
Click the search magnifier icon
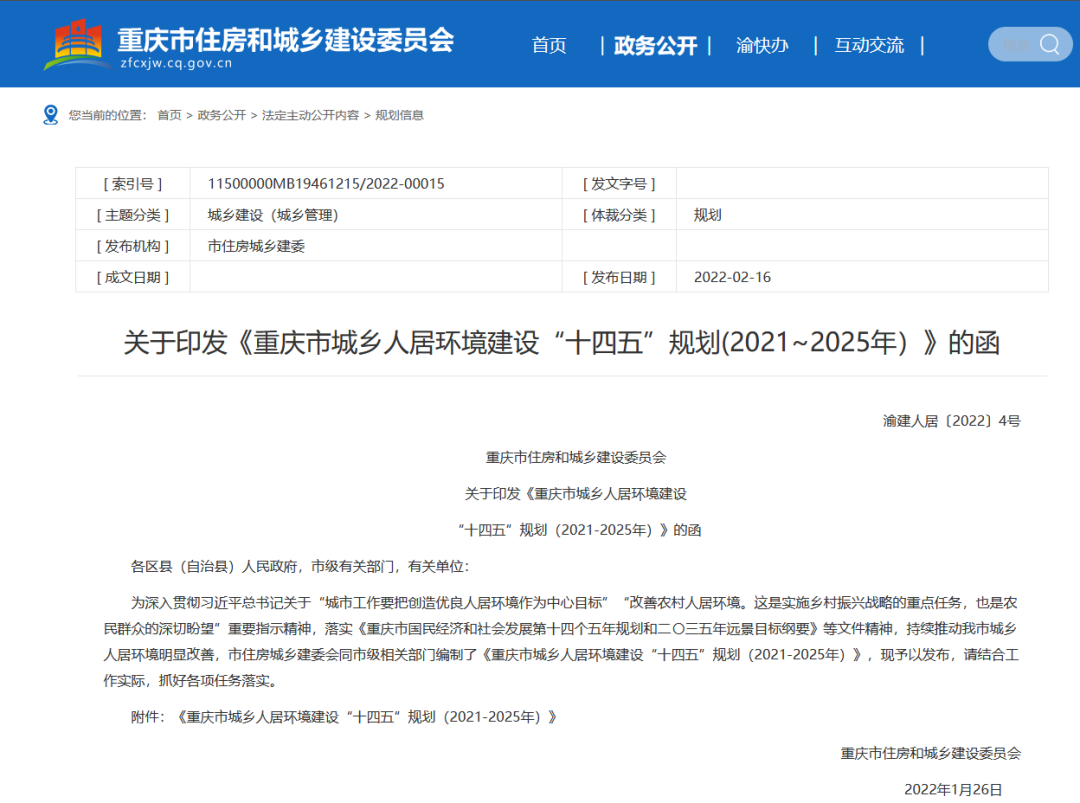pos(1049,45)
